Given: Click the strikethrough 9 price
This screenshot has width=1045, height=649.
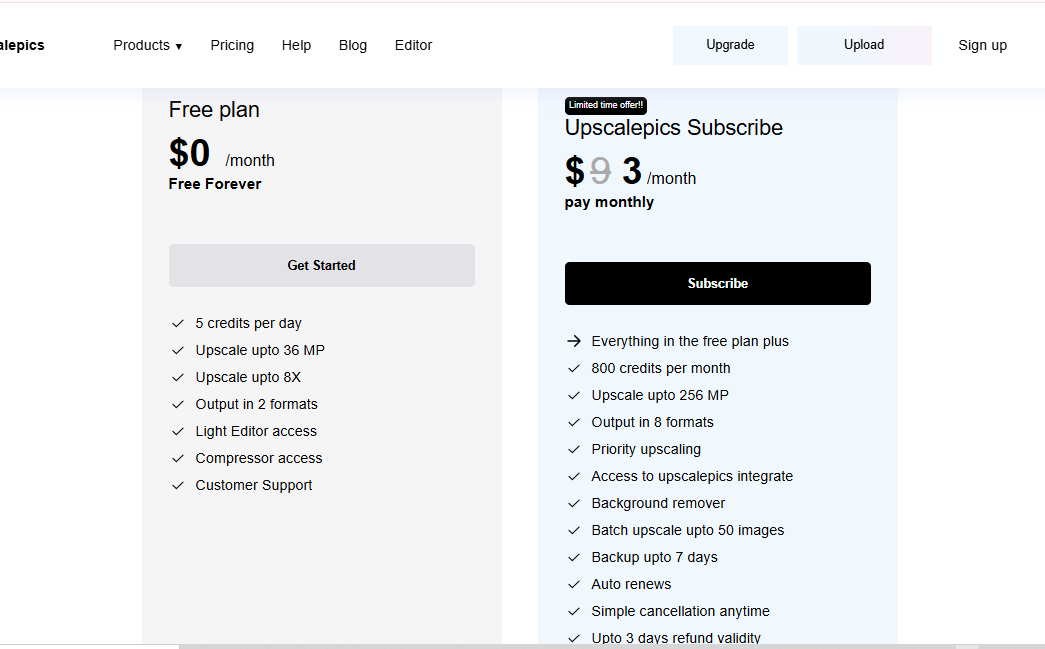Looking at the screenshot, I should [600, 171].
